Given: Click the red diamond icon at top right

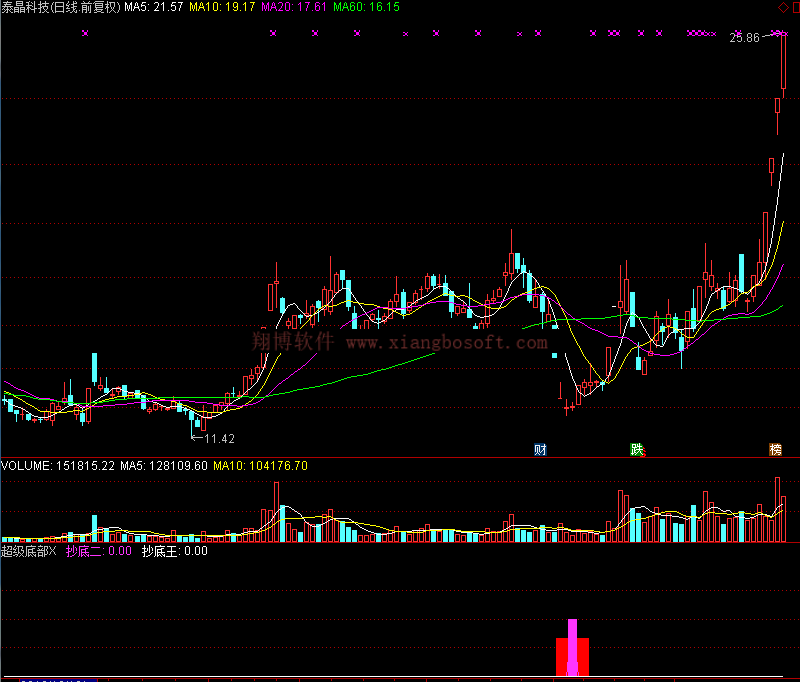Looking at the screenshot, I should point(781,8).
